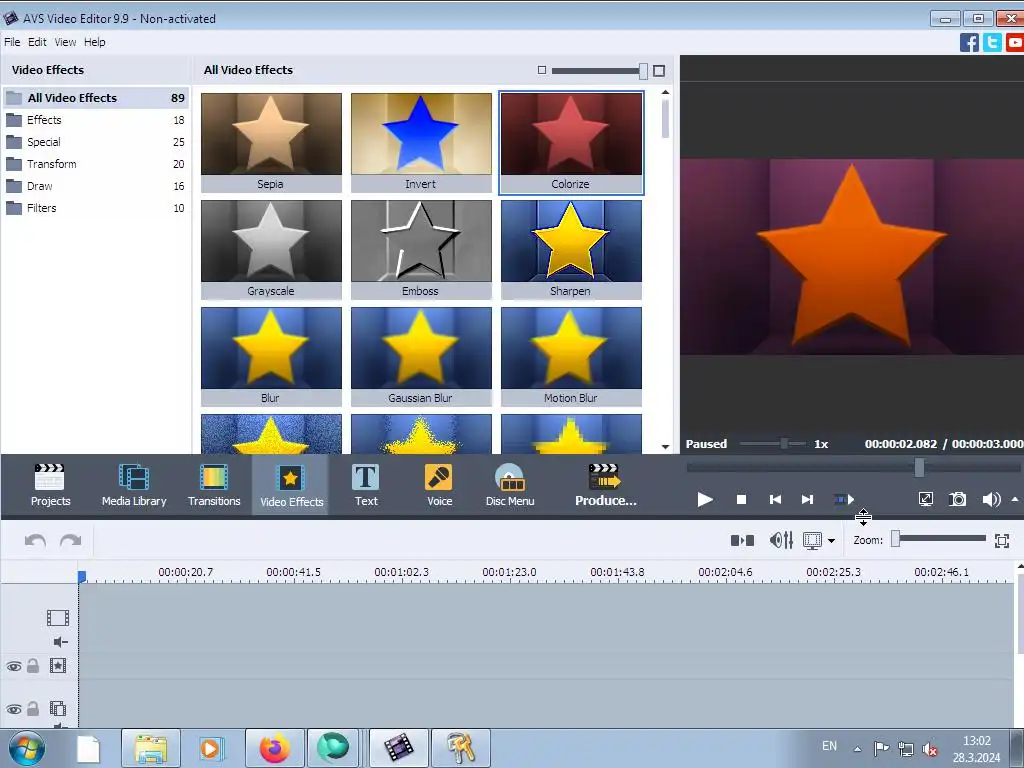Select the Emboss effect thumbnail

click(421, 249)
